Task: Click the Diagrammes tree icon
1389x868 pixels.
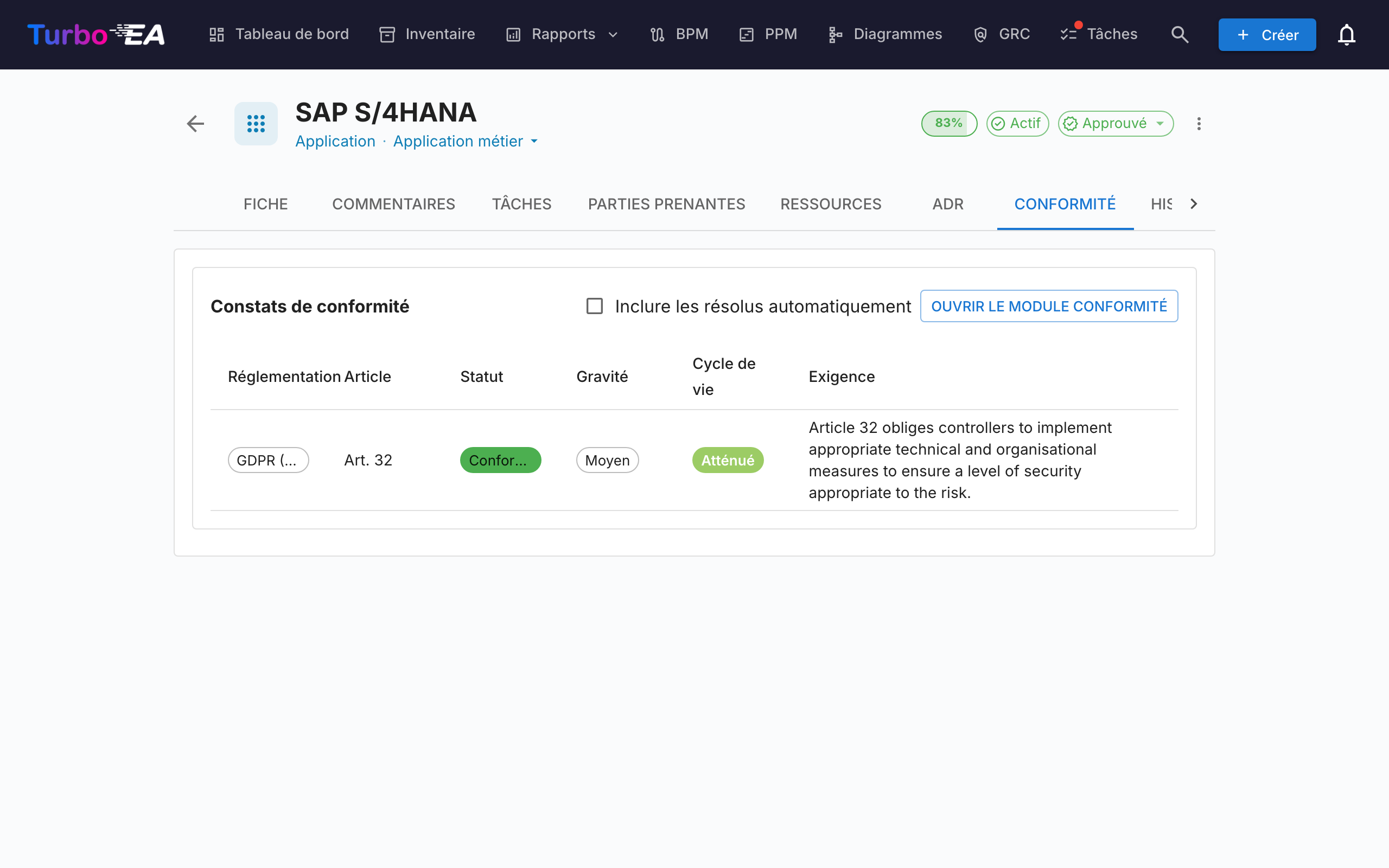Action: 835,34
